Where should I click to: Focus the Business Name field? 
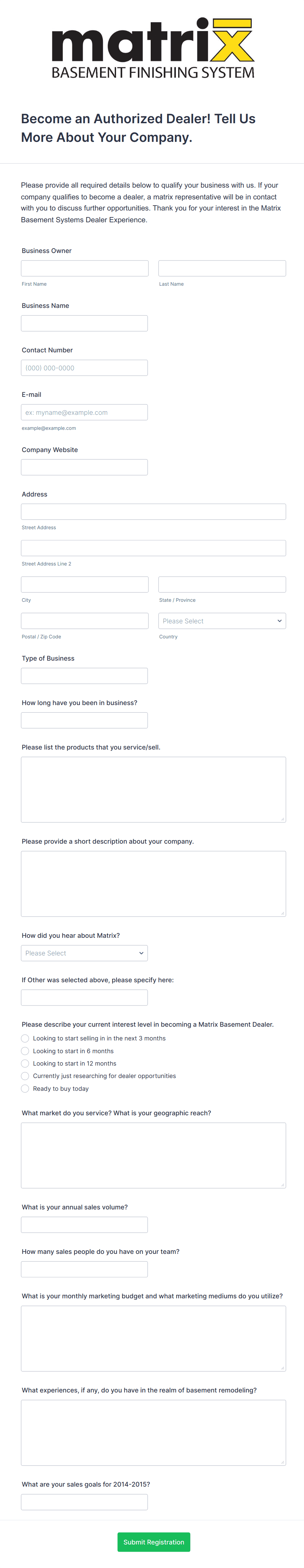click(84, 323)
